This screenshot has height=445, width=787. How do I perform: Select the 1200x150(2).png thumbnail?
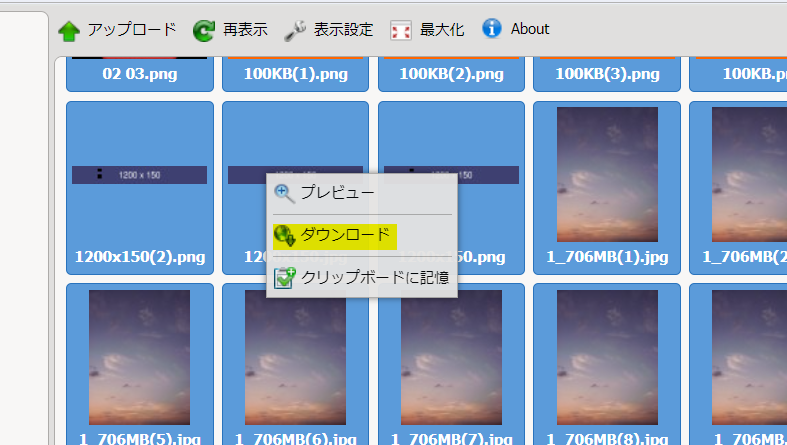[140, 187]
